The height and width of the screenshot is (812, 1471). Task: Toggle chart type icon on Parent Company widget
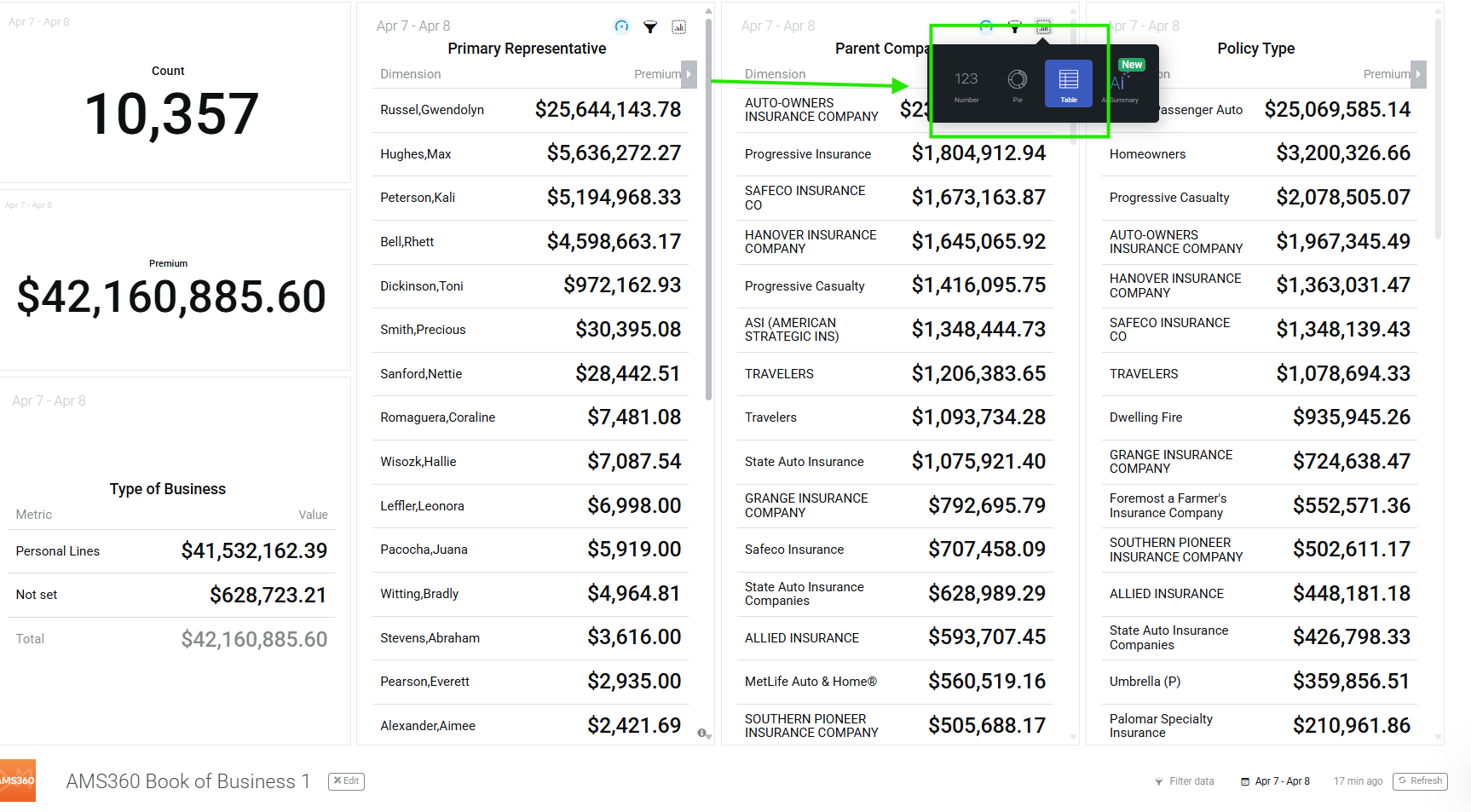(1043, 27)
